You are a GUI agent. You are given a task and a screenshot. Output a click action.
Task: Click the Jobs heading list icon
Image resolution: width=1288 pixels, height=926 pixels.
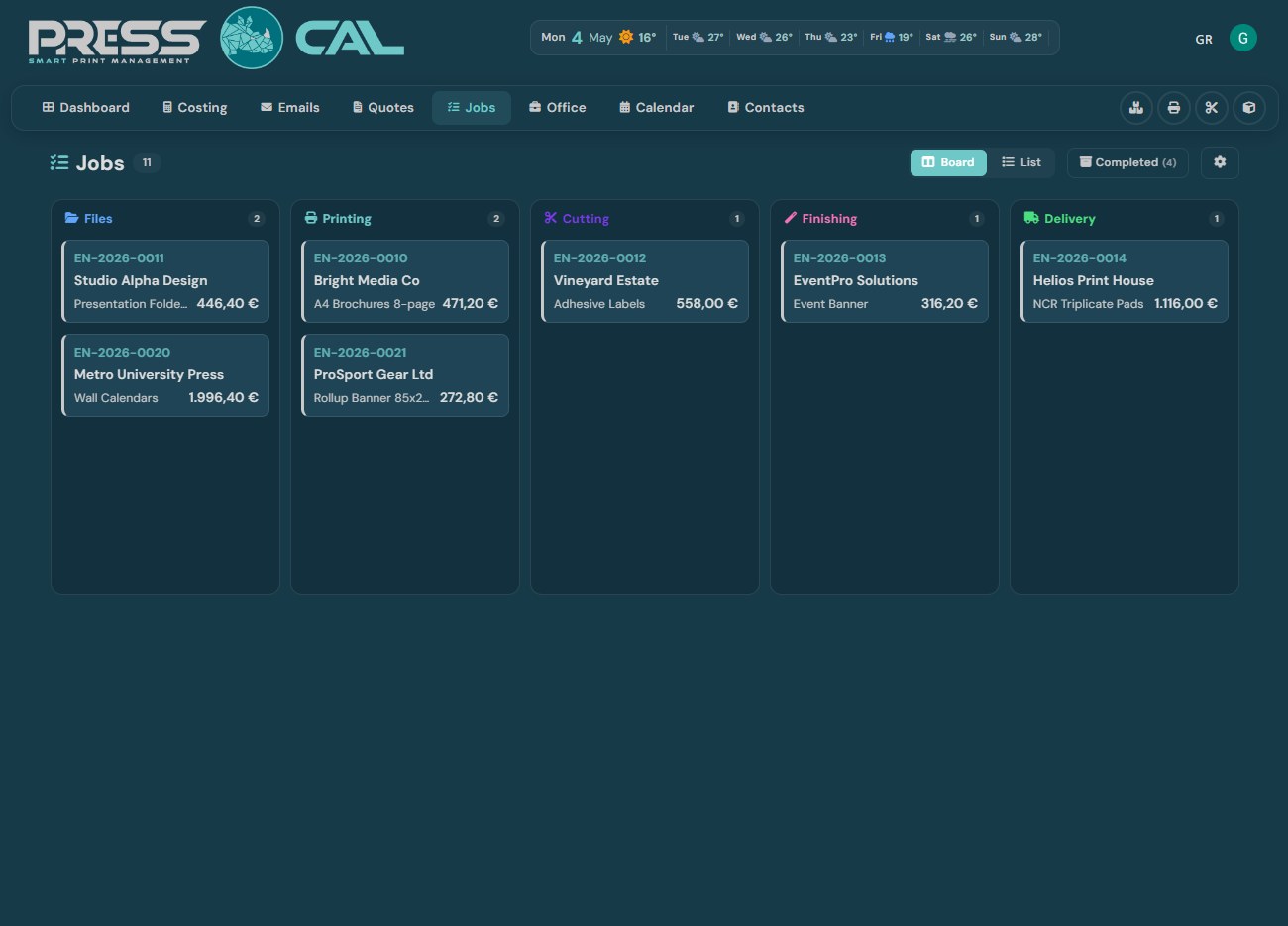pyautogui.click(x=59, y=162)
